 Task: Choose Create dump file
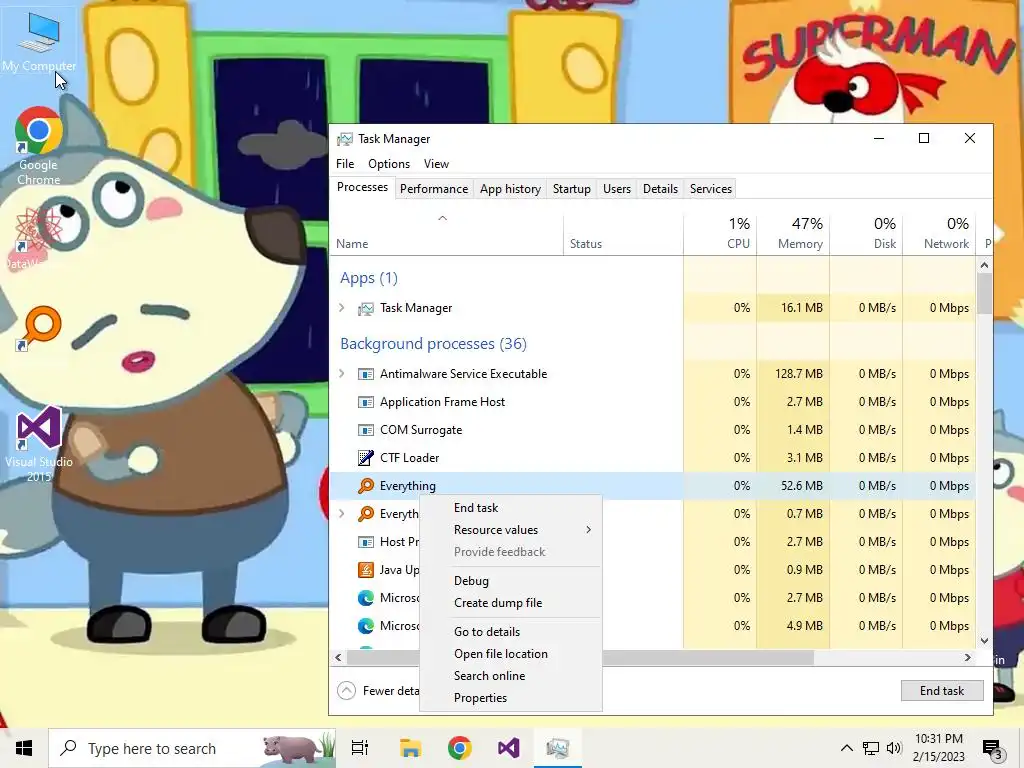pyautogui.click(x=511, y=603)
